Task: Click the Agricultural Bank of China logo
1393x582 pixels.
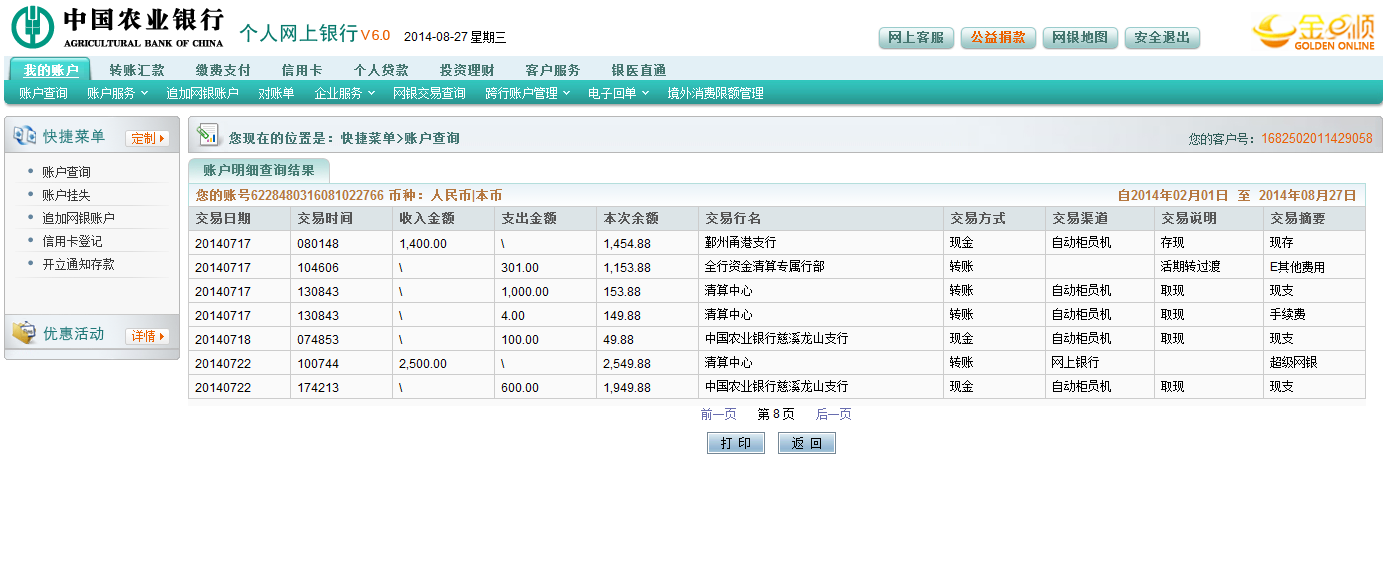Action: coord(118,28)
